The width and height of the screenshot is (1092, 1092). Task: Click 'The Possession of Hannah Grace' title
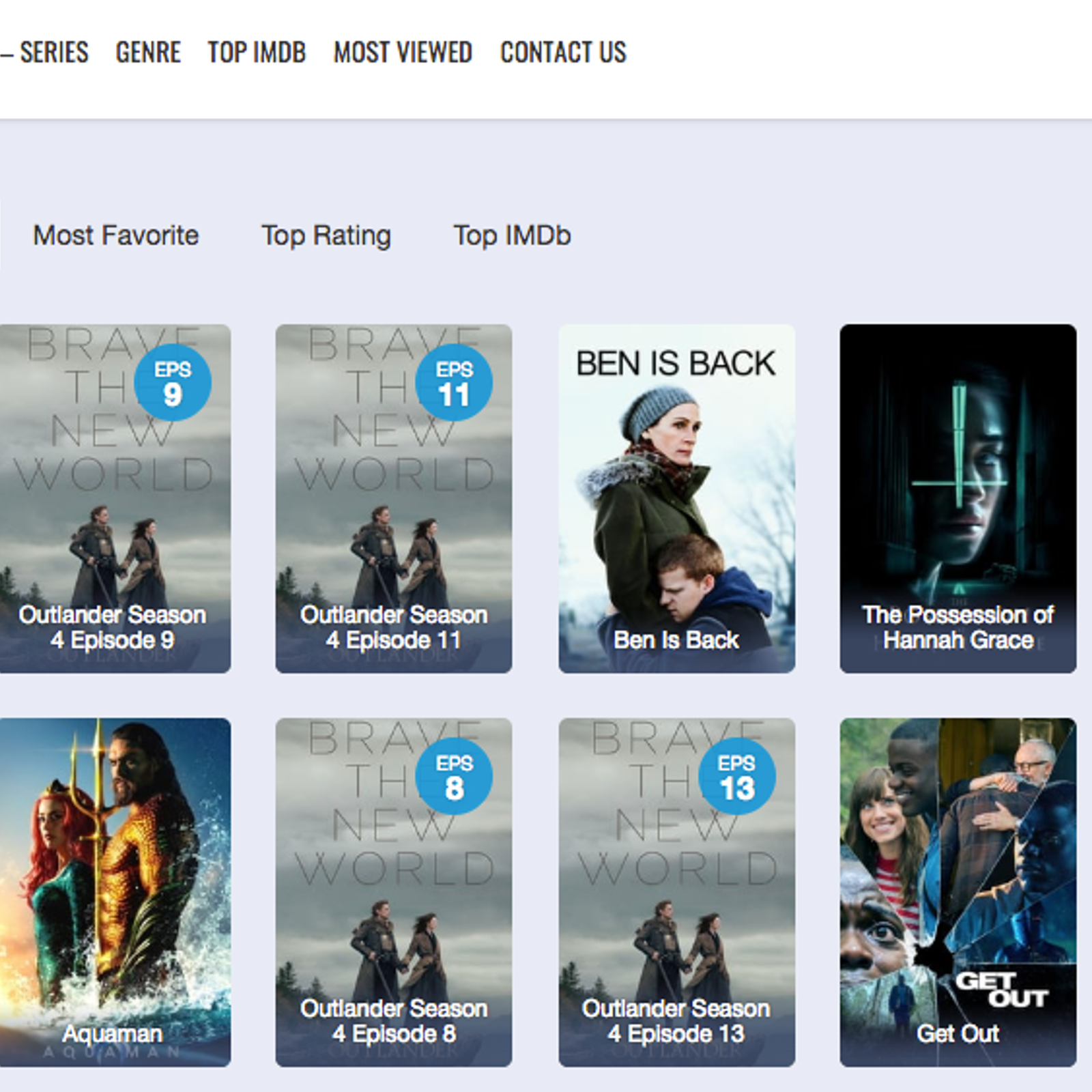[x=958, y=627]
